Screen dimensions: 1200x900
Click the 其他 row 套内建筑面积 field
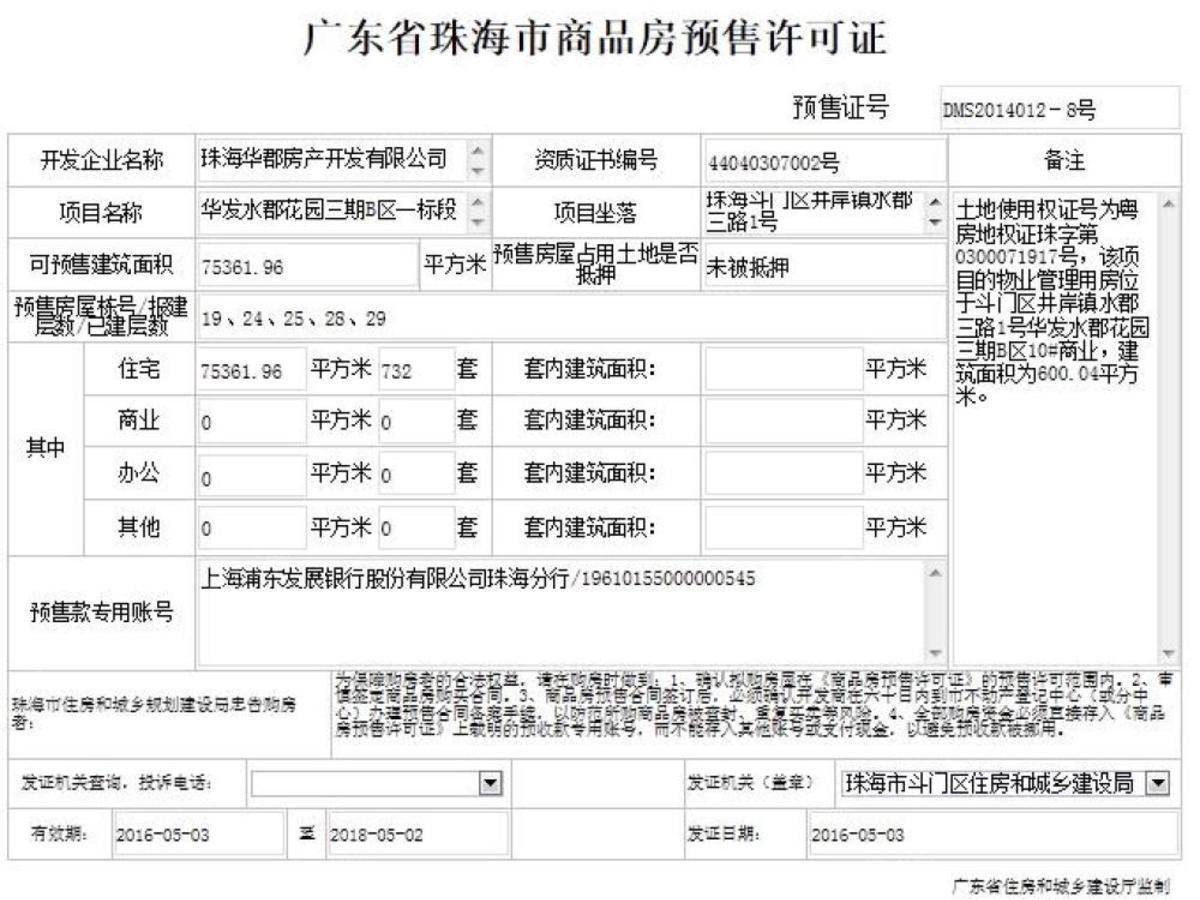pos(783,527)
